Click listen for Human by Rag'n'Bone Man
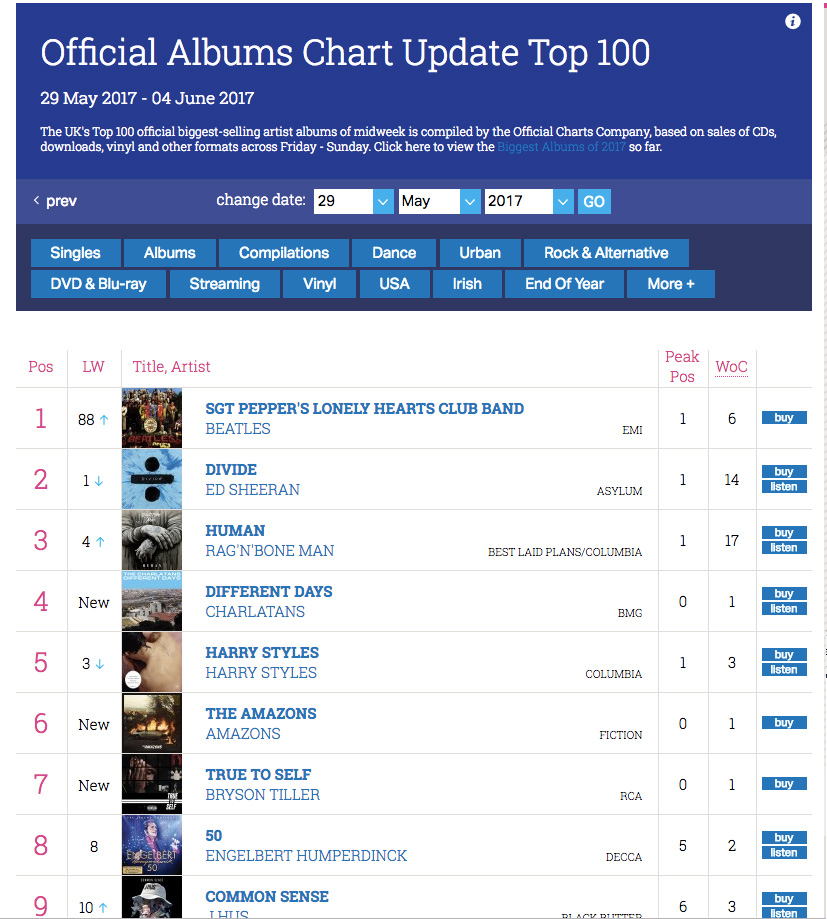 (x=784, y=547)
